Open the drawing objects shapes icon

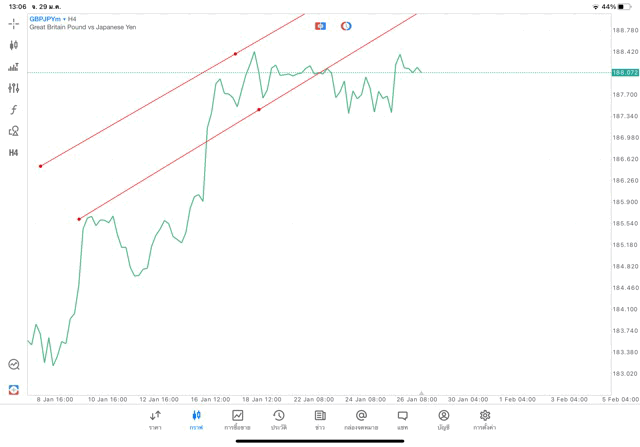pyautogui.click(x=14, y=131)
